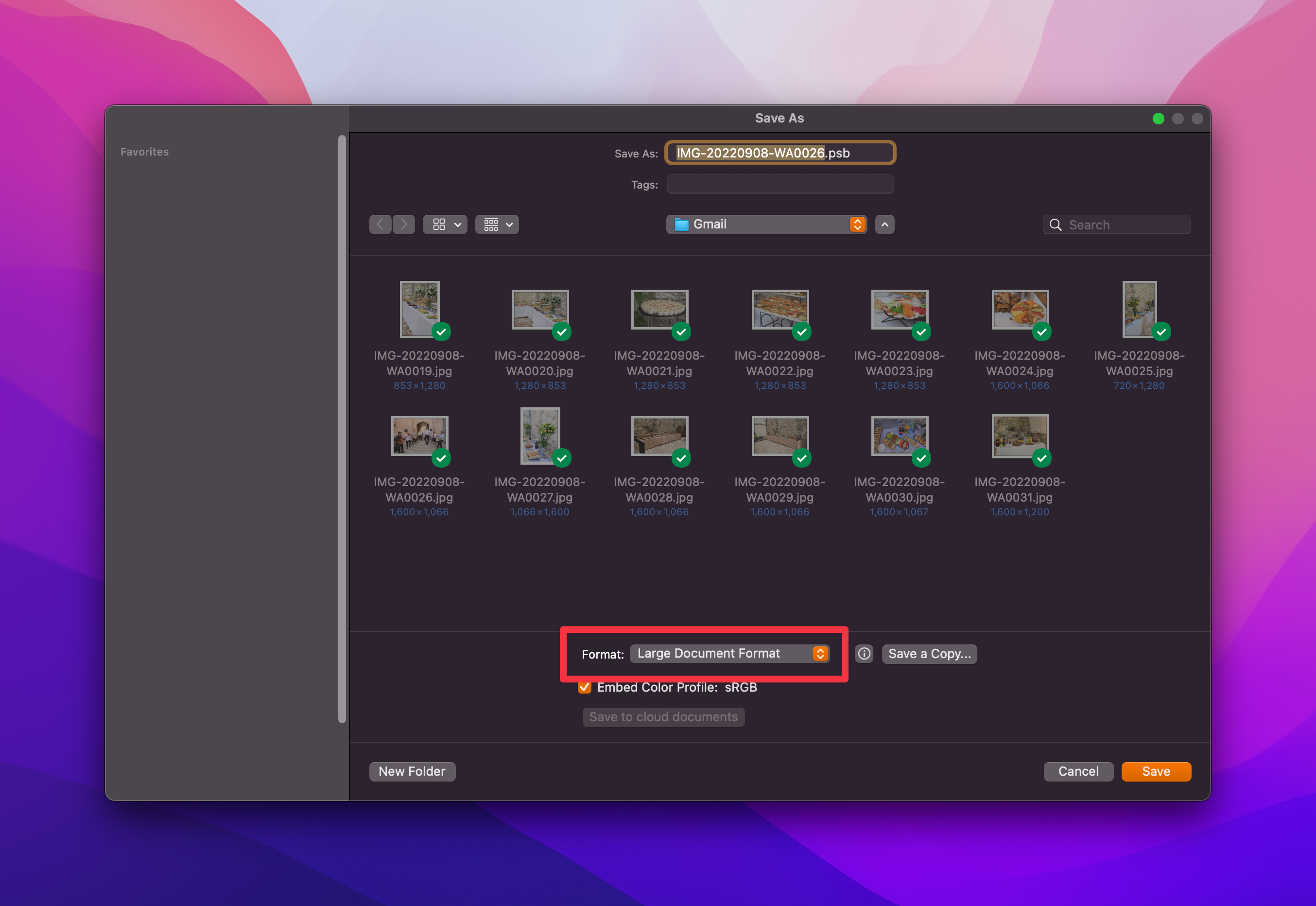1316x906 pixels.
Task: Collapse the dialog with chevron button
Action: coord(885,225)
